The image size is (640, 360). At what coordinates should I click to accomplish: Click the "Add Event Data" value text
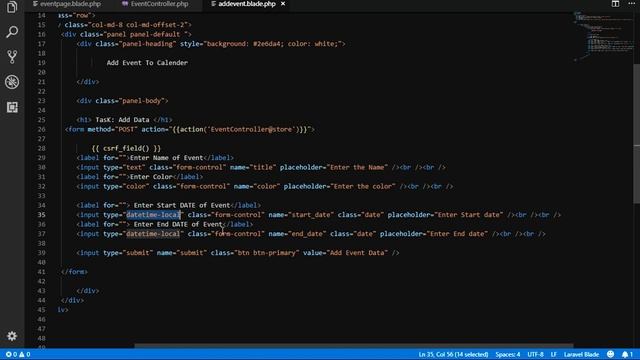pyautogui.click(x=357, y=253)
